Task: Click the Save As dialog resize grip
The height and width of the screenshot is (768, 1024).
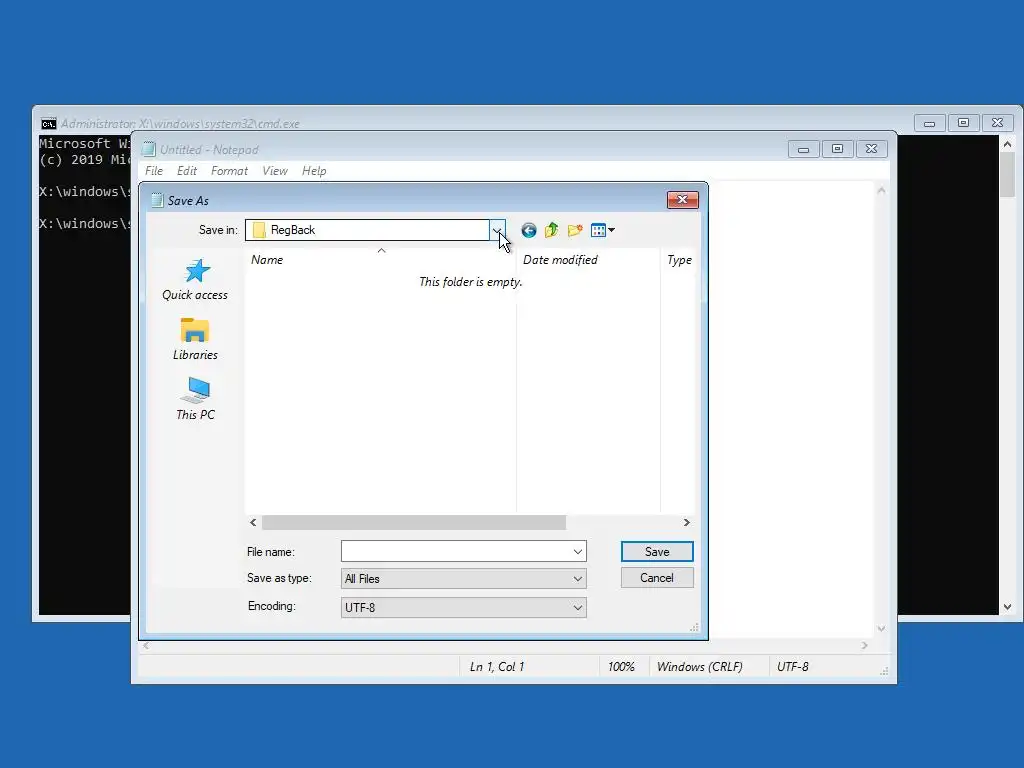Action: tap(694, 628)
